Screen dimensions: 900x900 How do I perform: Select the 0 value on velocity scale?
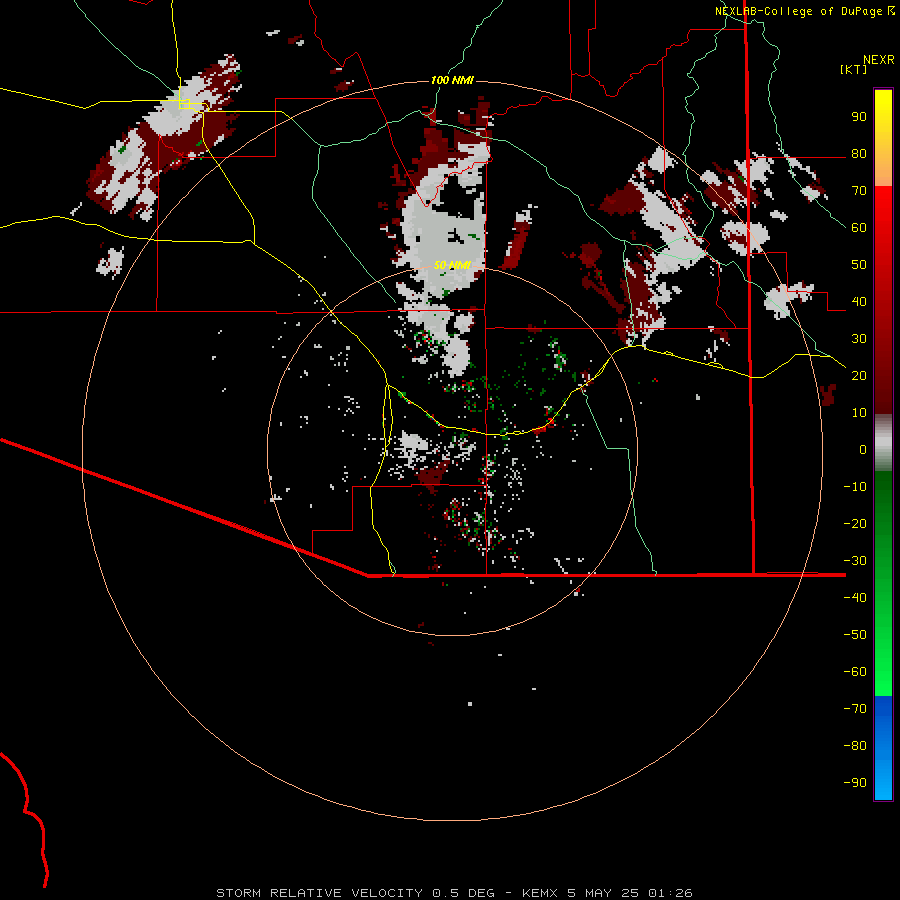tap(863, 450)
